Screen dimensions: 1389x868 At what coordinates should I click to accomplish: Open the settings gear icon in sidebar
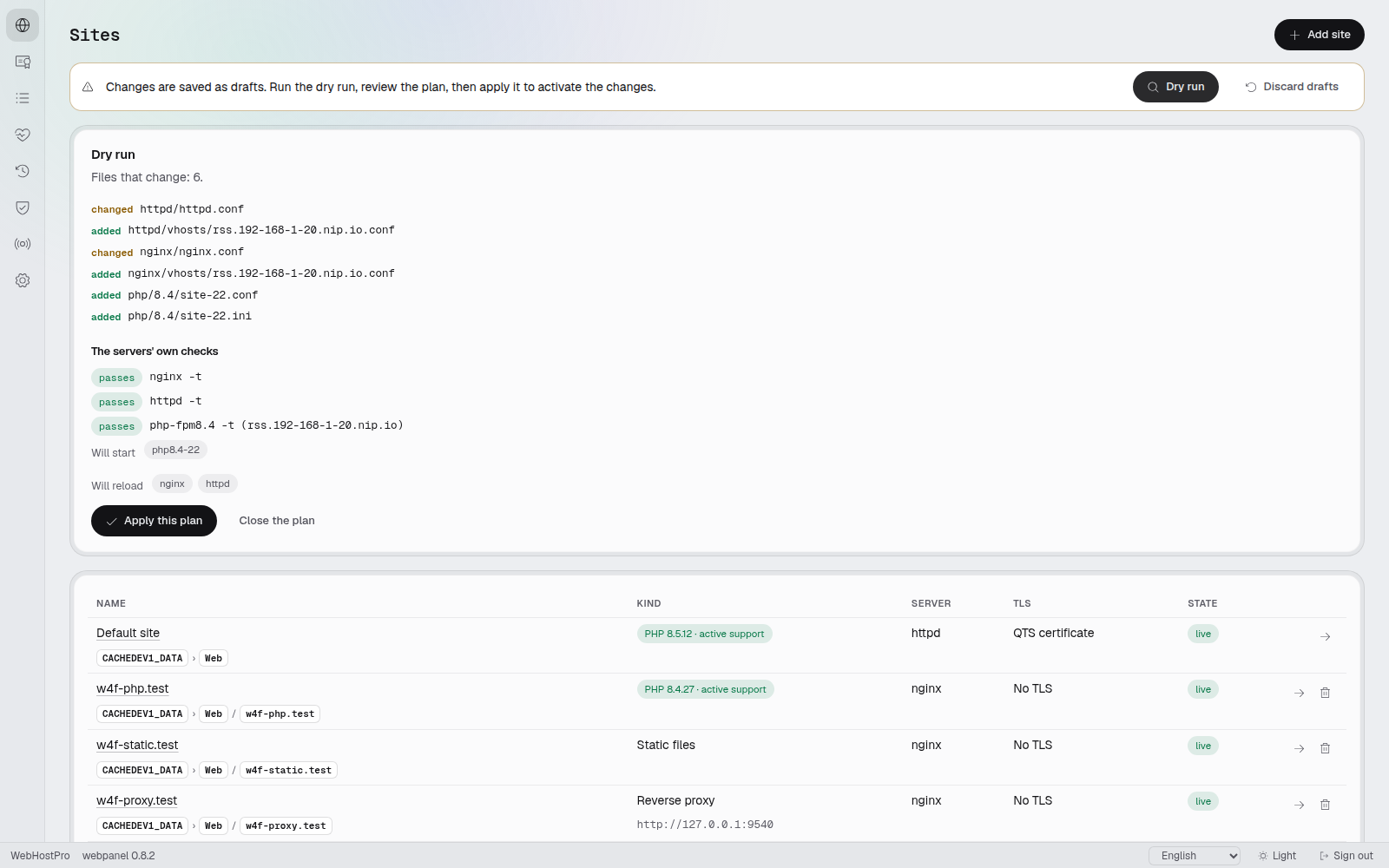(23, 280)
